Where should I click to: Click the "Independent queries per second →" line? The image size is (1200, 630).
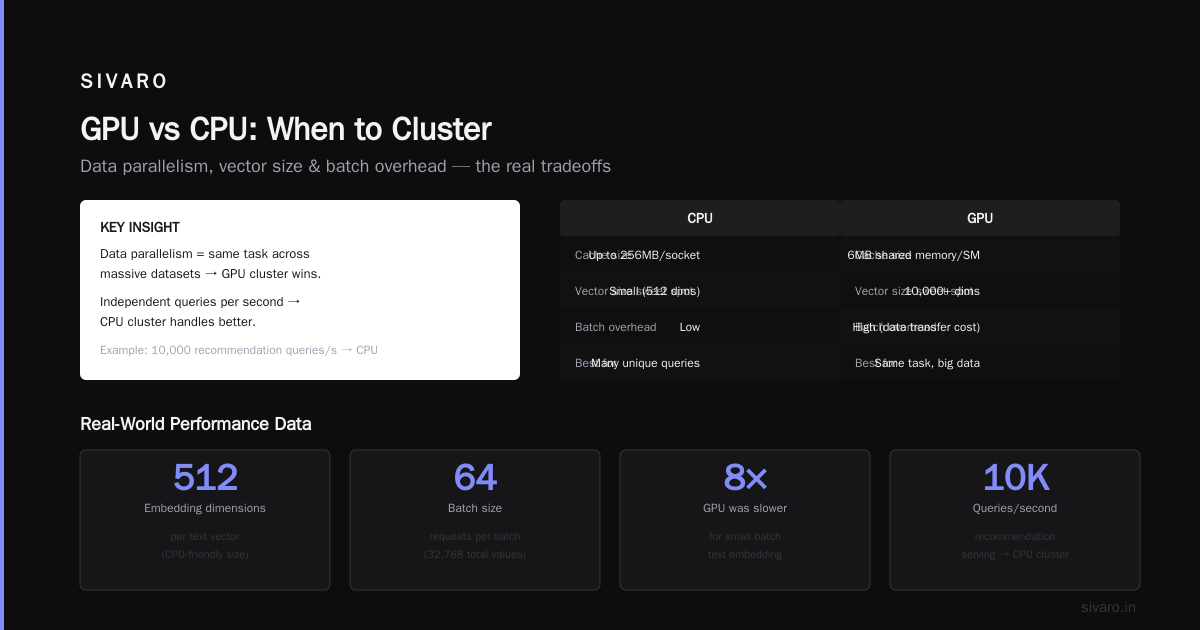coord(200,302)
